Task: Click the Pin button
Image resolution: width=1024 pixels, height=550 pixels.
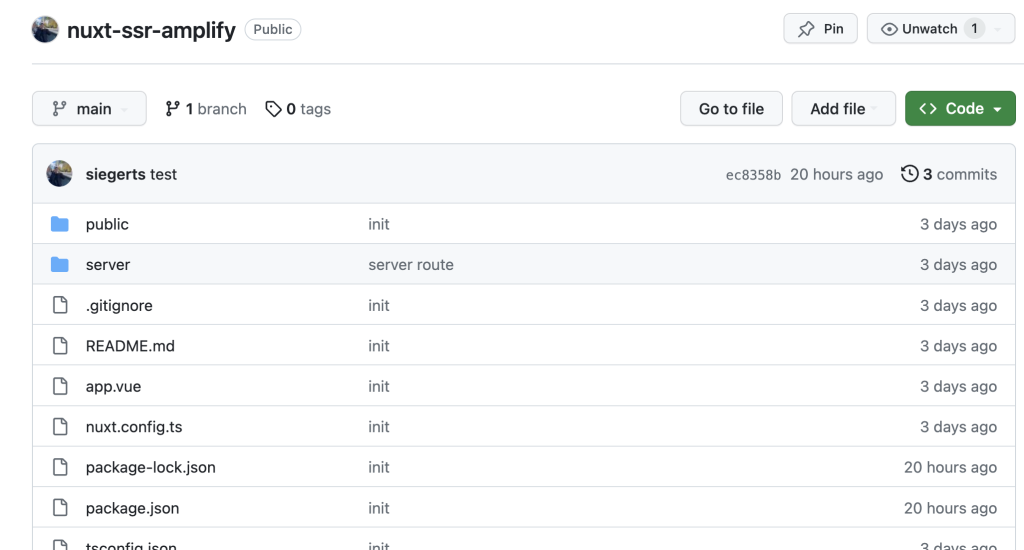Action: click(x=820, y=29)
